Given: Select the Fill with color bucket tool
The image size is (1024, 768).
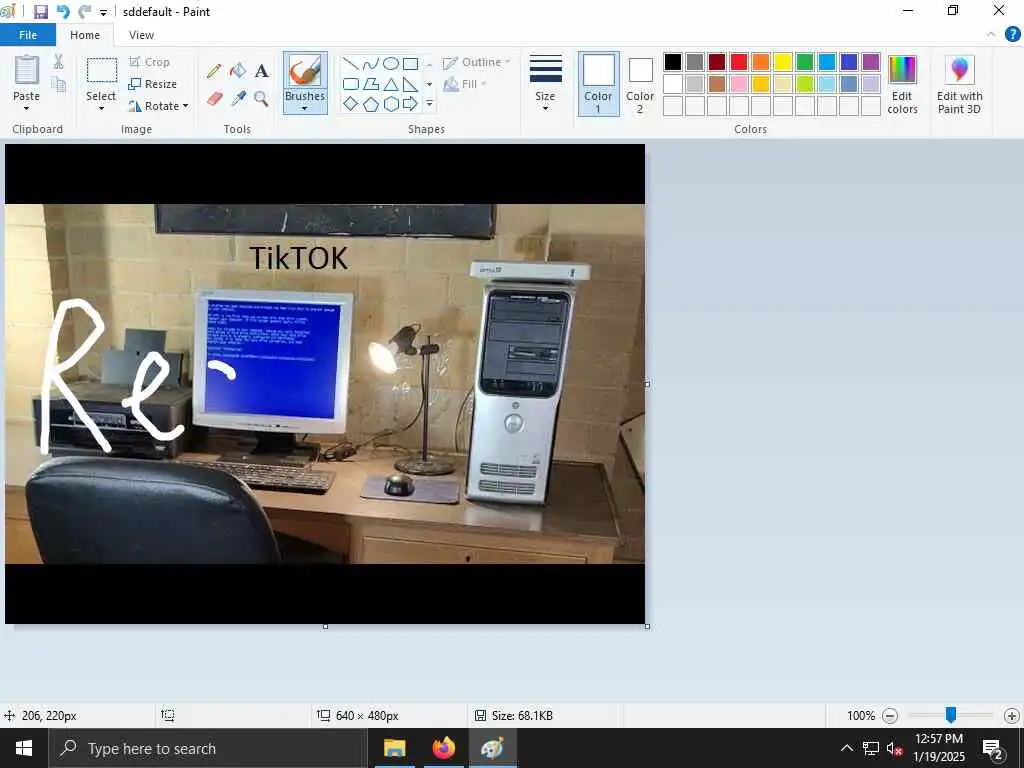Looking at the screenshot, I should click(238, 71).
